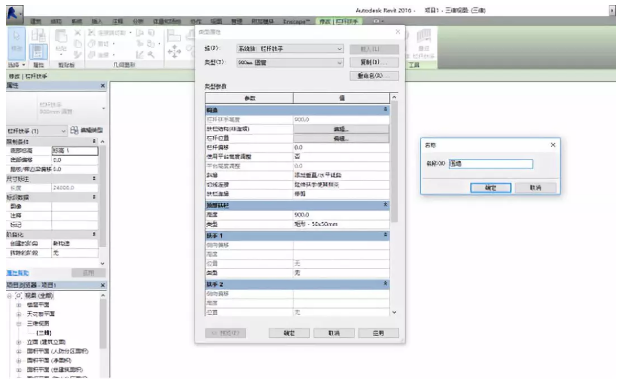The width and height of the screenshot is (622, 386).
Task: Open the 栏杆扶手 (1) instance filter dropdown
Action: click(x=36, y=131)
